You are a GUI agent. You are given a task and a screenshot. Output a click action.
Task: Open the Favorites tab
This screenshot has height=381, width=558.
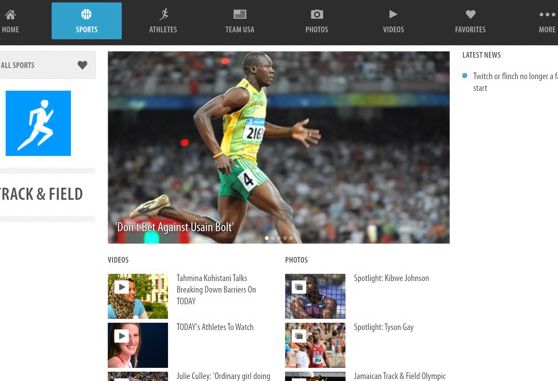click(x=470, y=21)
